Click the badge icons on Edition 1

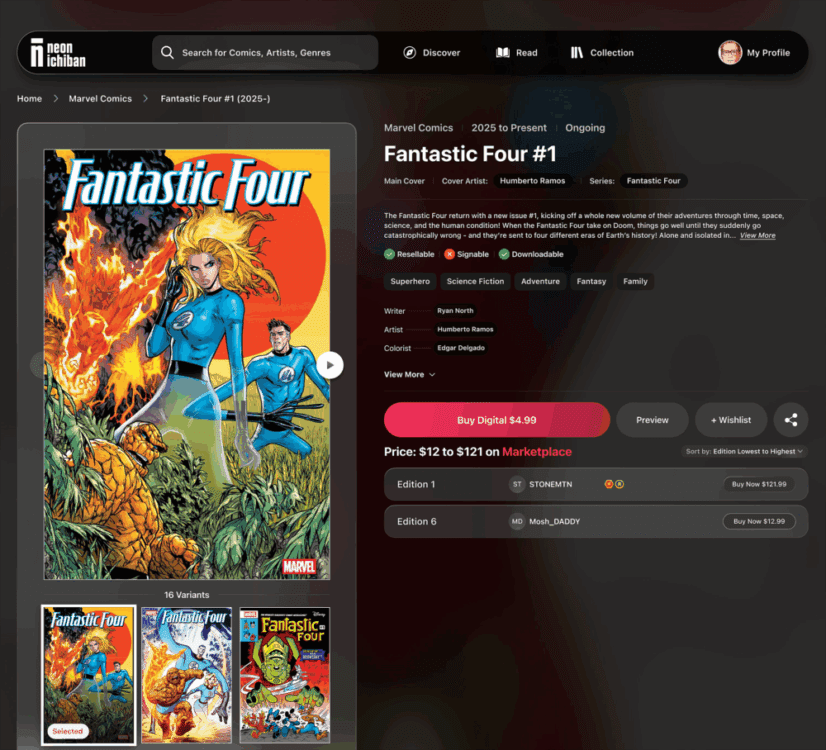[614, 484]
